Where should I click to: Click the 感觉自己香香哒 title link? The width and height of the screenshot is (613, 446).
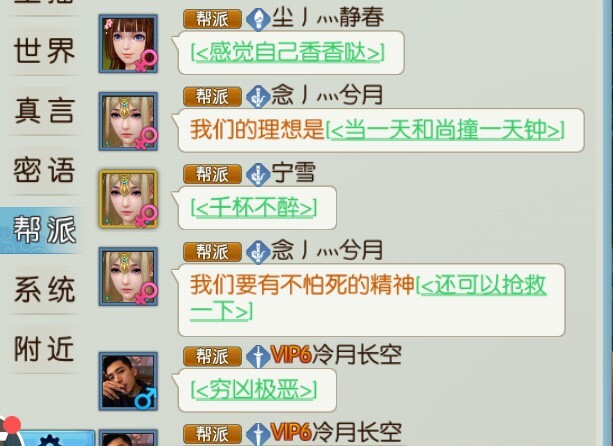pyautogui.click(x=287, y=53)
